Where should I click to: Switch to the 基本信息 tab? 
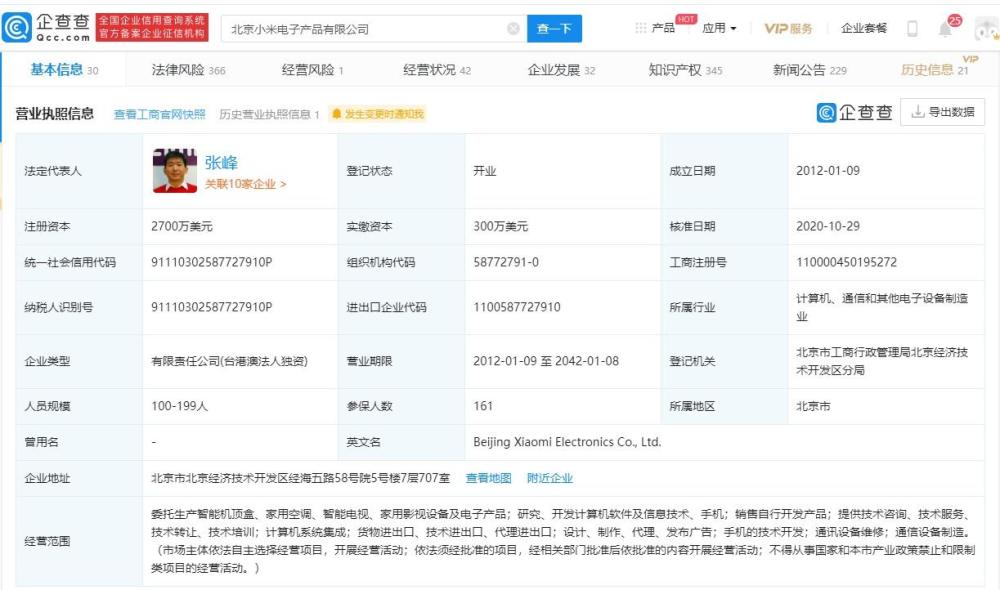point(64,70)
